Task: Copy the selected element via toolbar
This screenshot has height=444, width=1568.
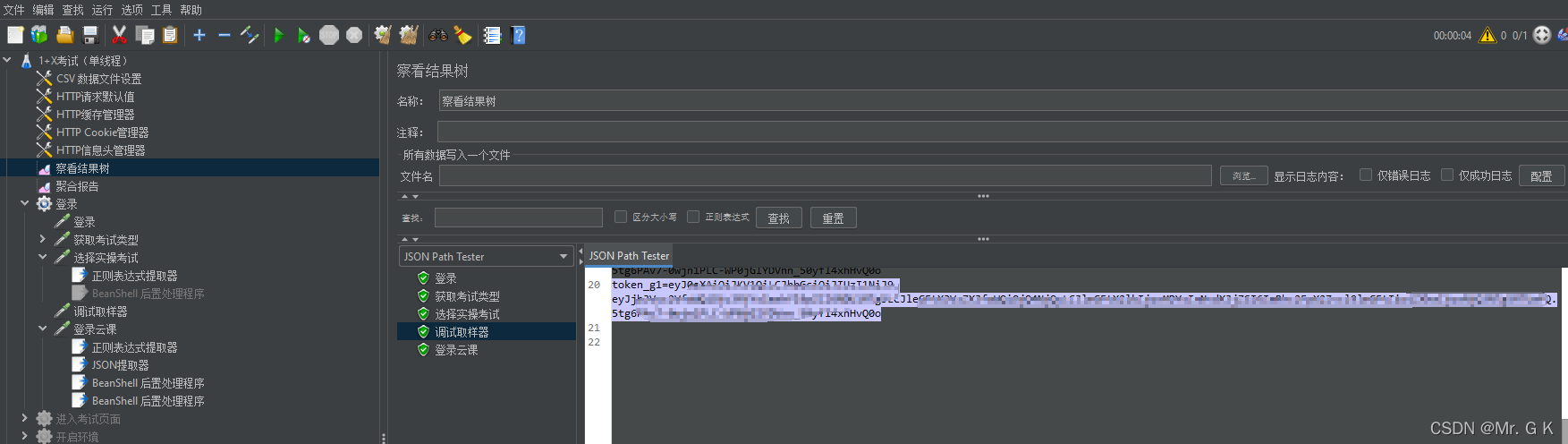Action: [x=144, y=35]
